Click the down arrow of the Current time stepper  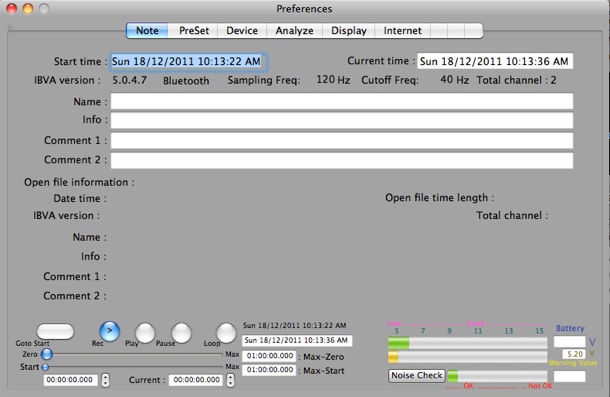(231, 383)
